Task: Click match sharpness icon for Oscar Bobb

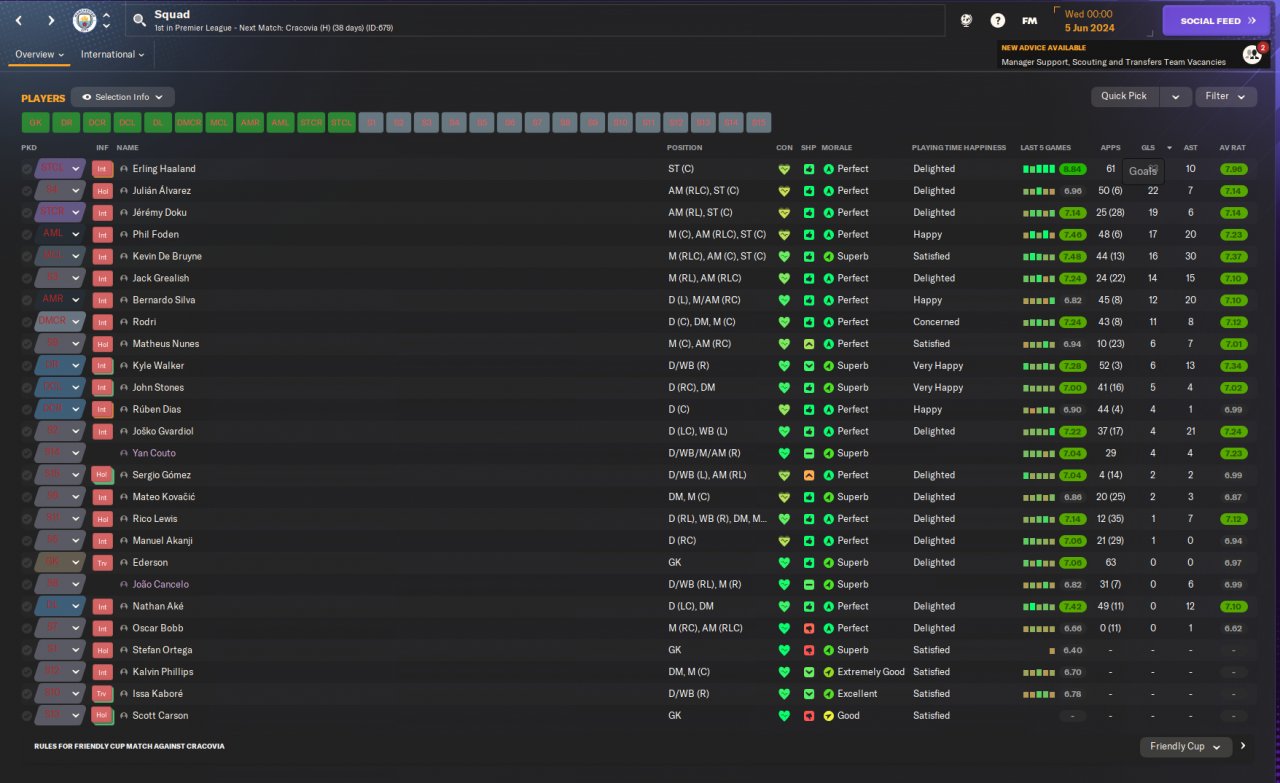Action: click(x=808, y=628)
